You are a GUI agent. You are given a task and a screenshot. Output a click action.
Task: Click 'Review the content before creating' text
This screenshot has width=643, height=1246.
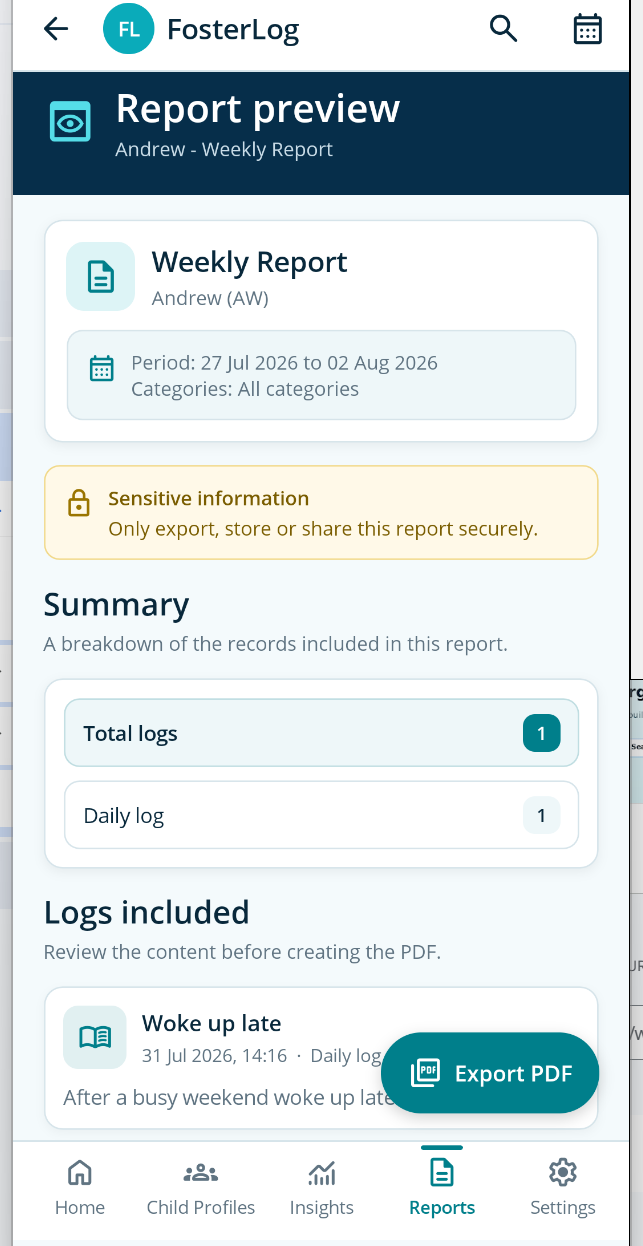[x=242, y=952]
